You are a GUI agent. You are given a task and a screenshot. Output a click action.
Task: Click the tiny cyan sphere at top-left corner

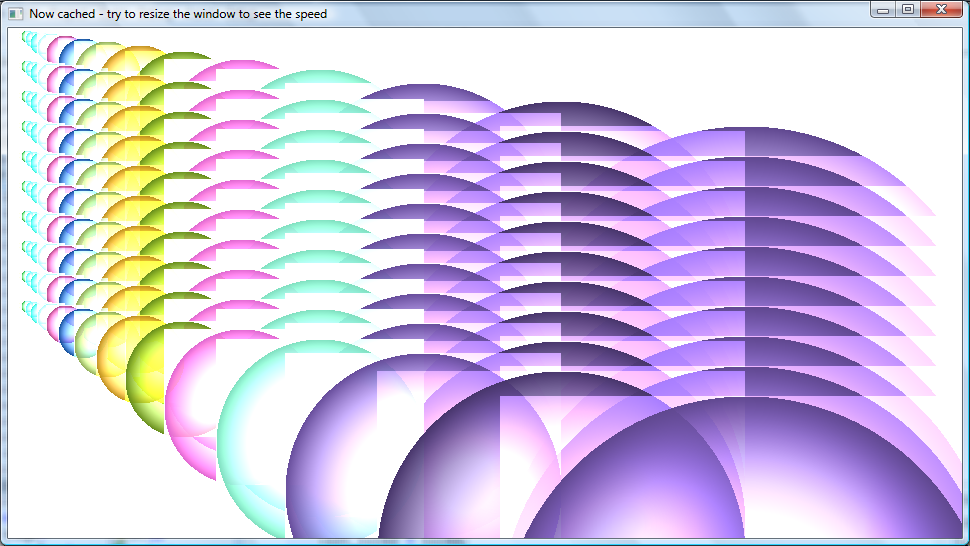(x=27, y=38)
